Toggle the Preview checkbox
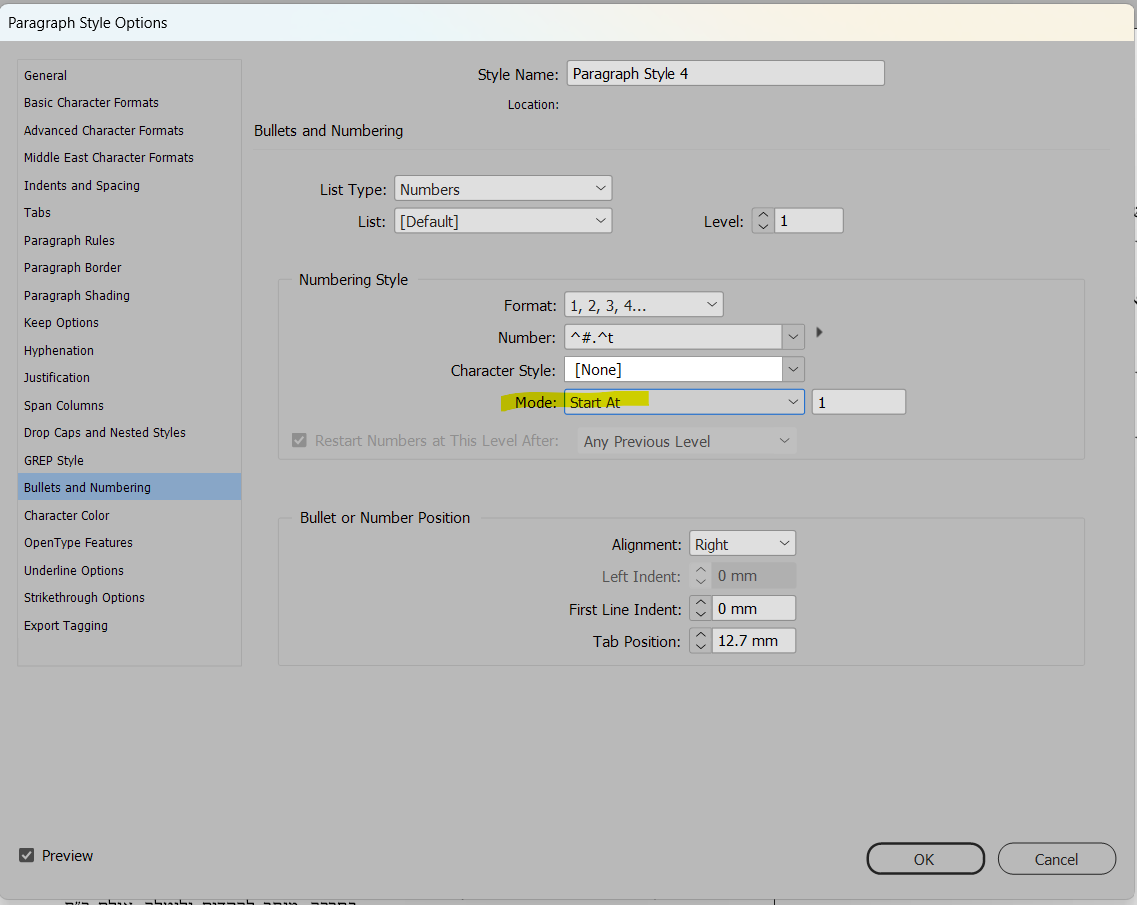The height and width of the screenshot is (905, 1137). 27,855
